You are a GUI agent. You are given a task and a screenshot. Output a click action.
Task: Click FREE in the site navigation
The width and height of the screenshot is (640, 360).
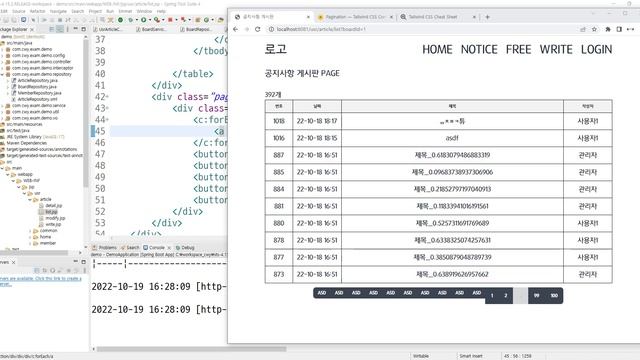(x=518, y=49)
